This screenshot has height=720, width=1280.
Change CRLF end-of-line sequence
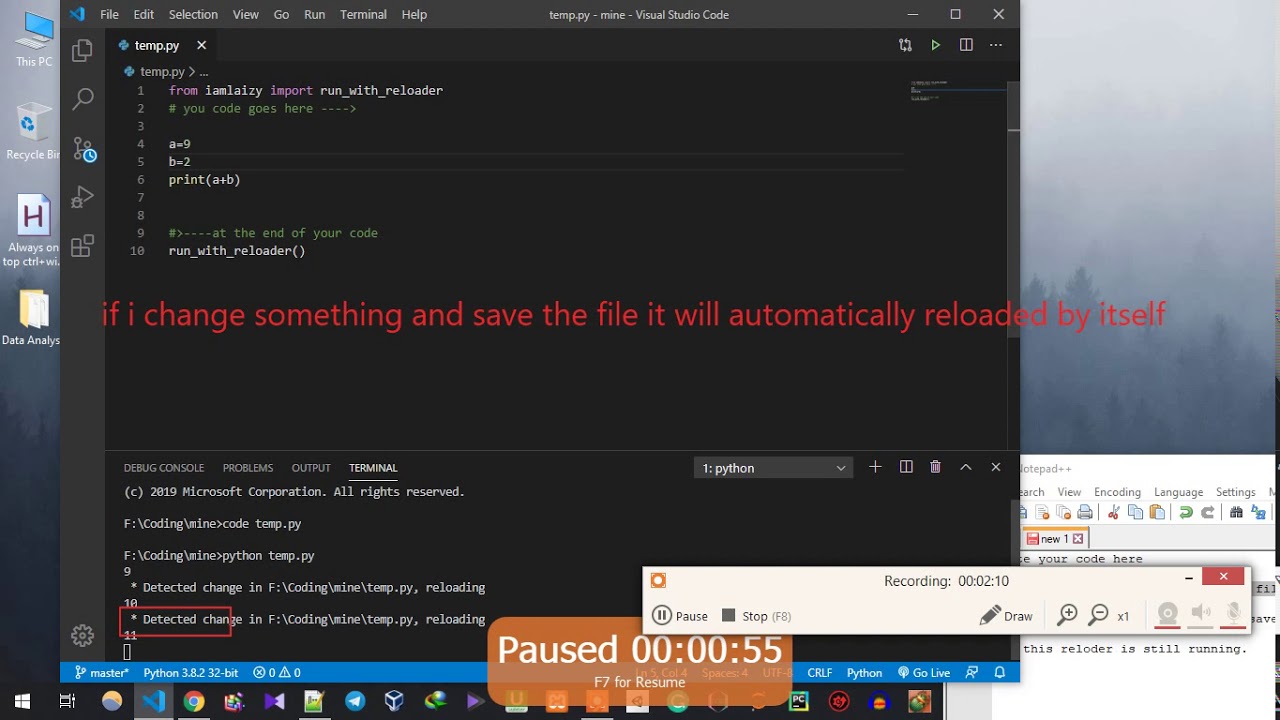820,673
